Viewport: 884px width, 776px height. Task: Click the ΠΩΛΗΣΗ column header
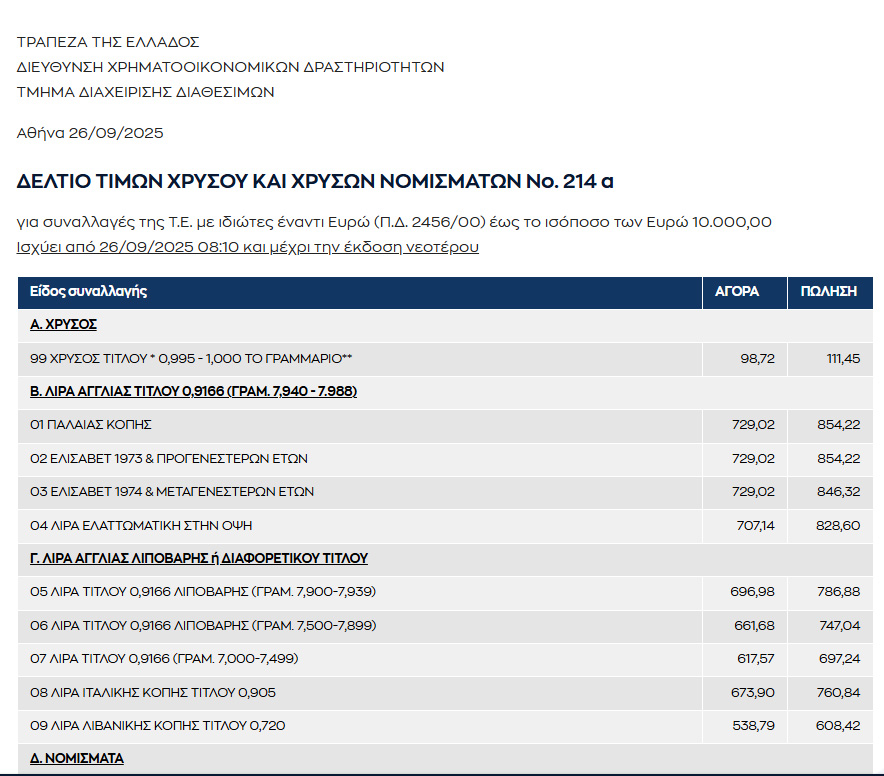[x=829, y=292]
